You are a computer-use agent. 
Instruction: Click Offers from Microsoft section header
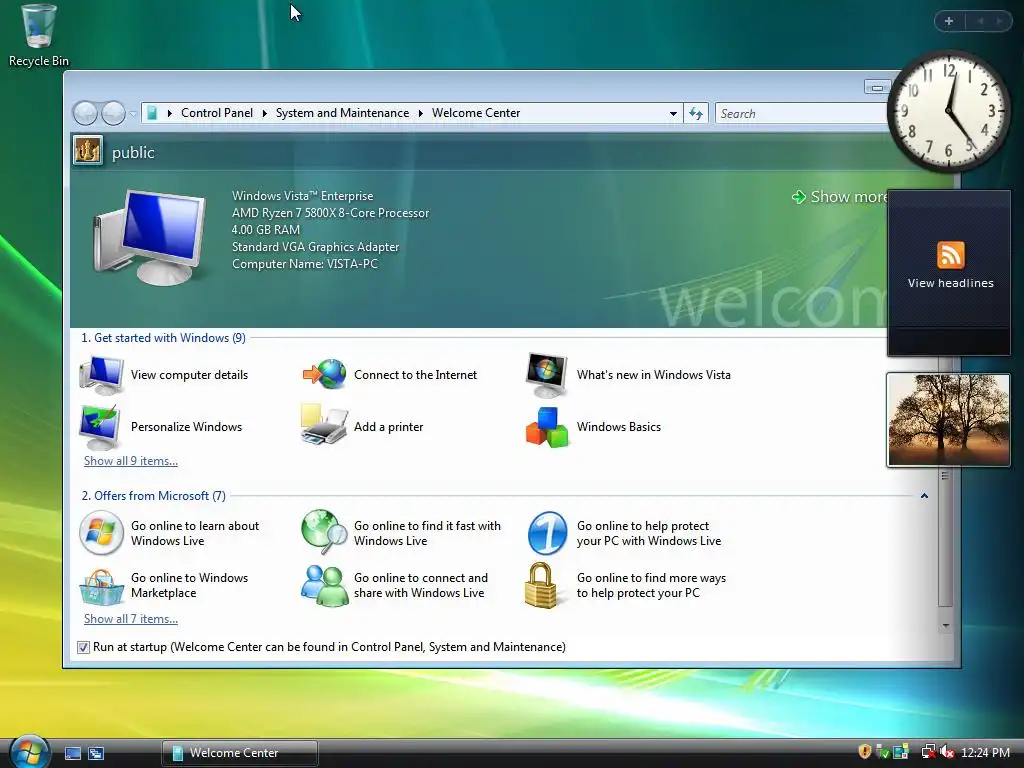(x=153, y=496)
